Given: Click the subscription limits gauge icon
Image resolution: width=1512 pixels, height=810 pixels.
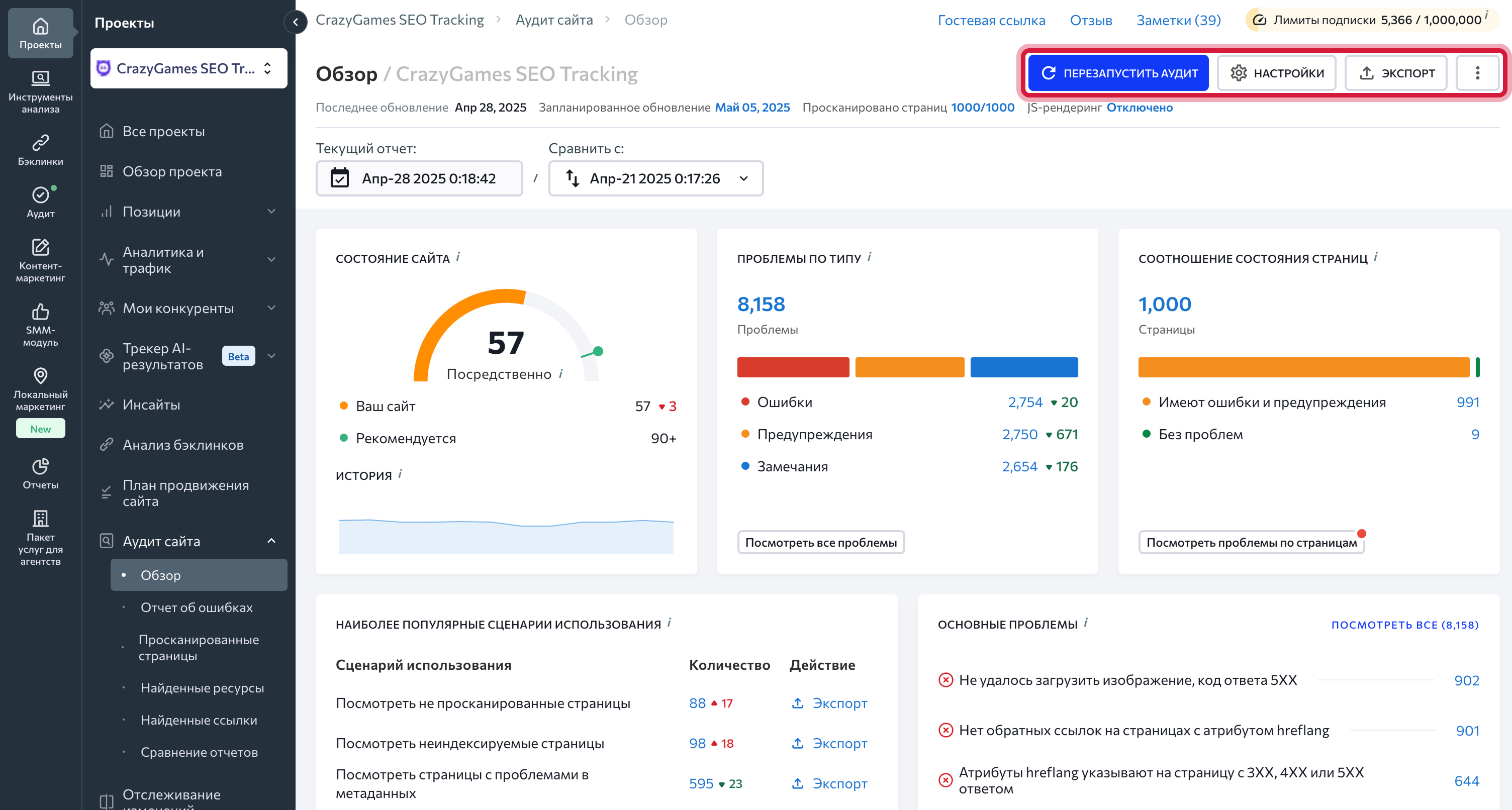Looking at the screenshot, I should coord(1260,20).
